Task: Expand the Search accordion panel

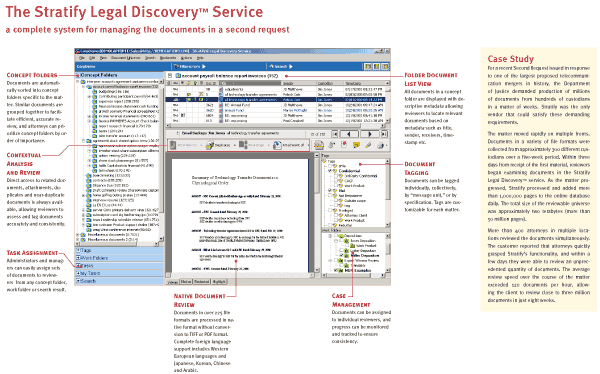Action: pos(119,281)
